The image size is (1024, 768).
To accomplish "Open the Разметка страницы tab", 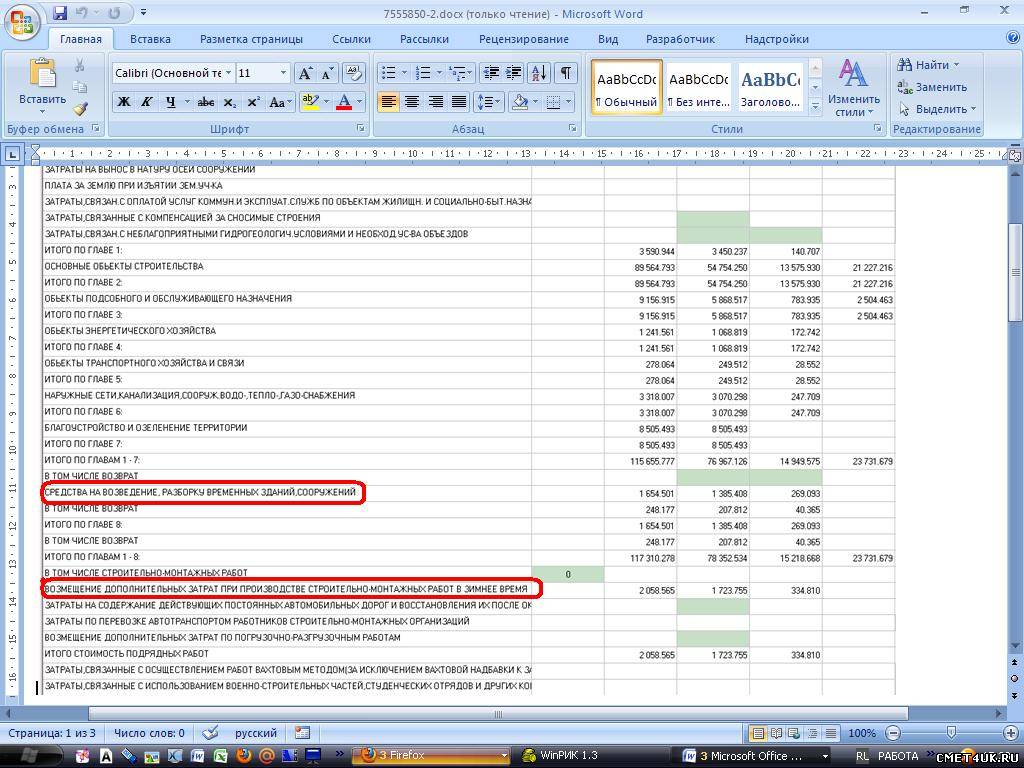I will 251,39.
